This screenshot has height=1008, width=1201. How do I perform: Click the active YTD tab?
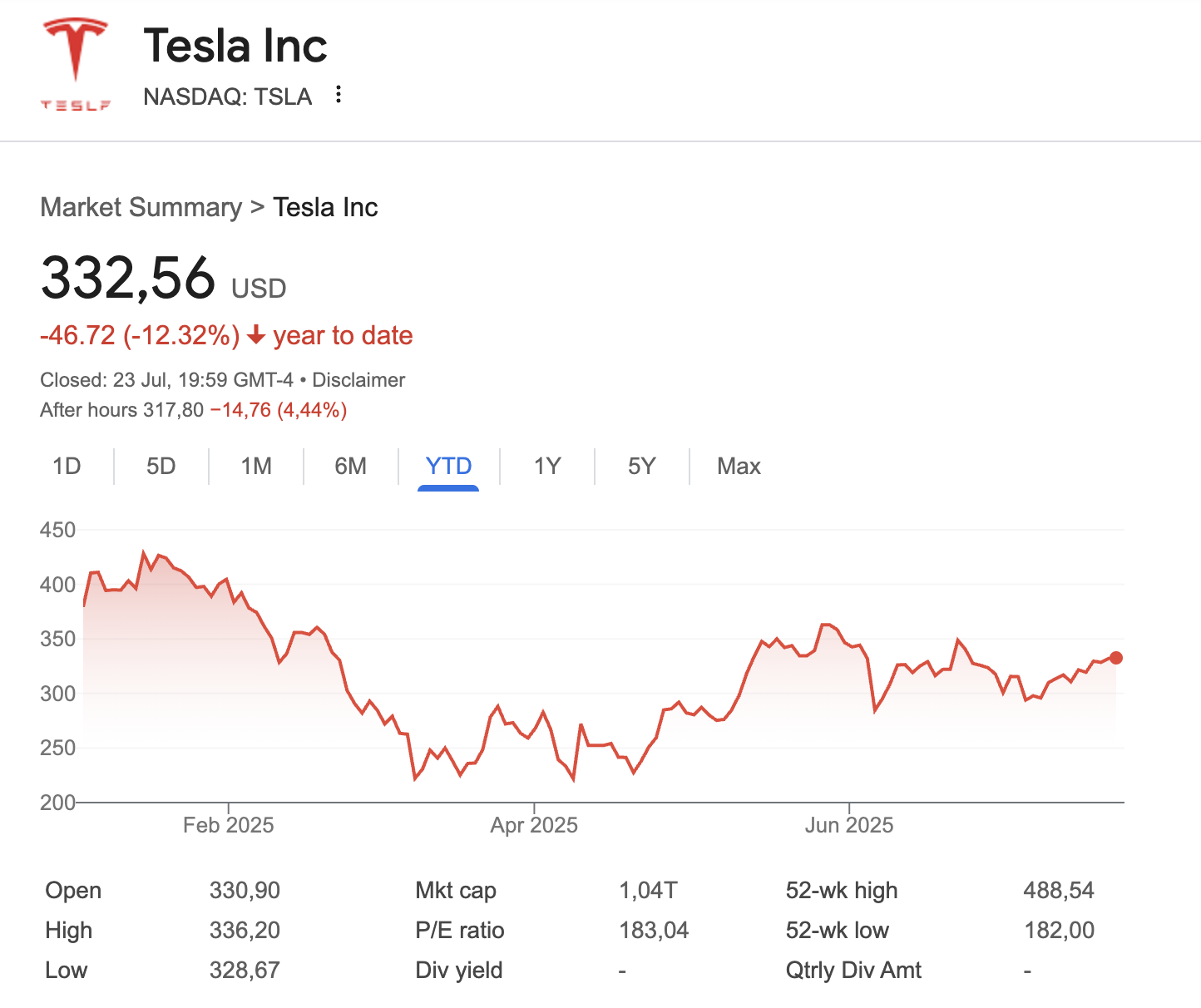448,466
